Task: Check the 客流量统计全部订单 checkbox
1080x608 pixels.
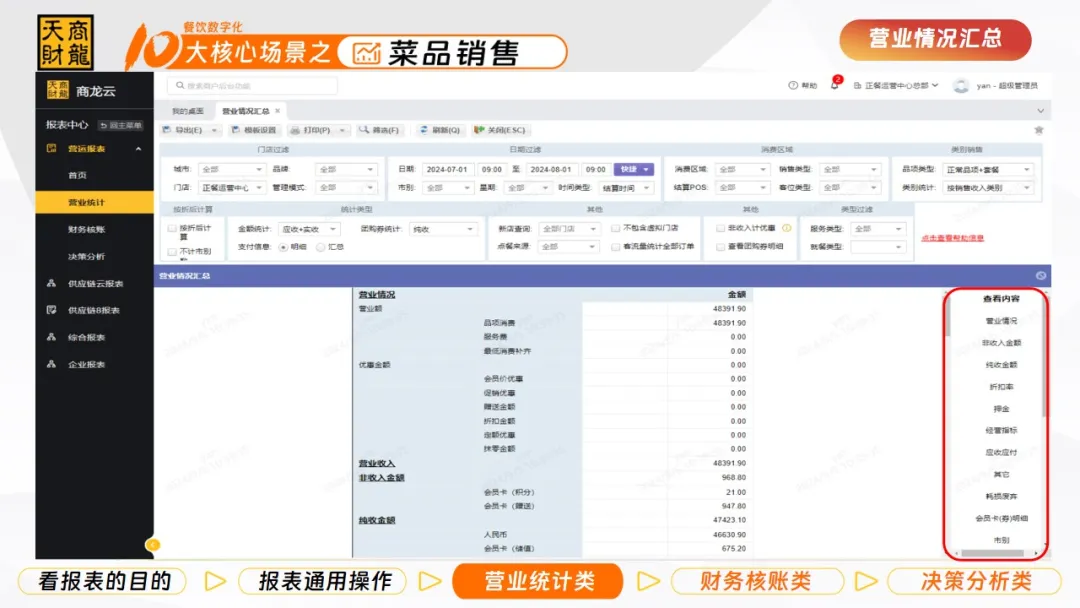Action: point(615,247)
